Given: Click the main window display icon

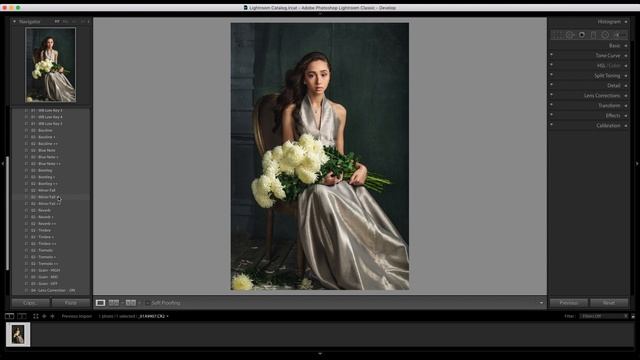Looking at the screenshot, I should click(9, 316).
